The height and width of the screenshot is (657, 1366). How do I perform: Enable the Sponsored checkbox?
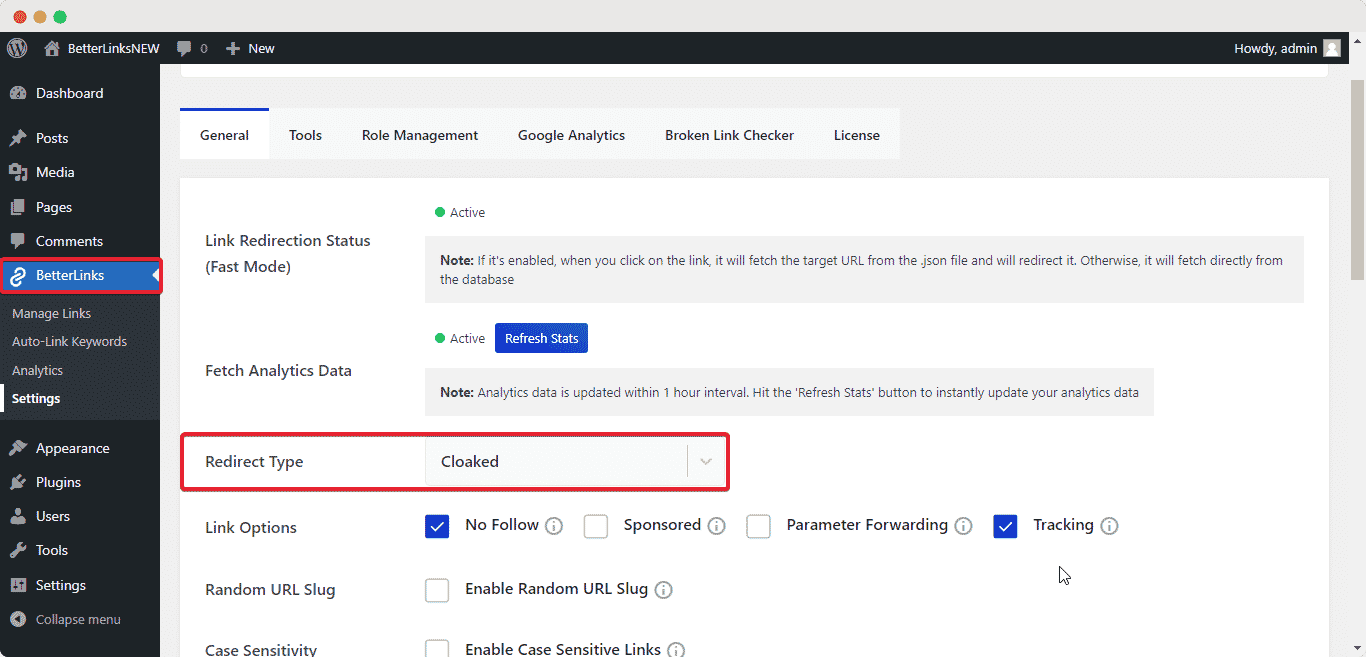pos(596,526)
